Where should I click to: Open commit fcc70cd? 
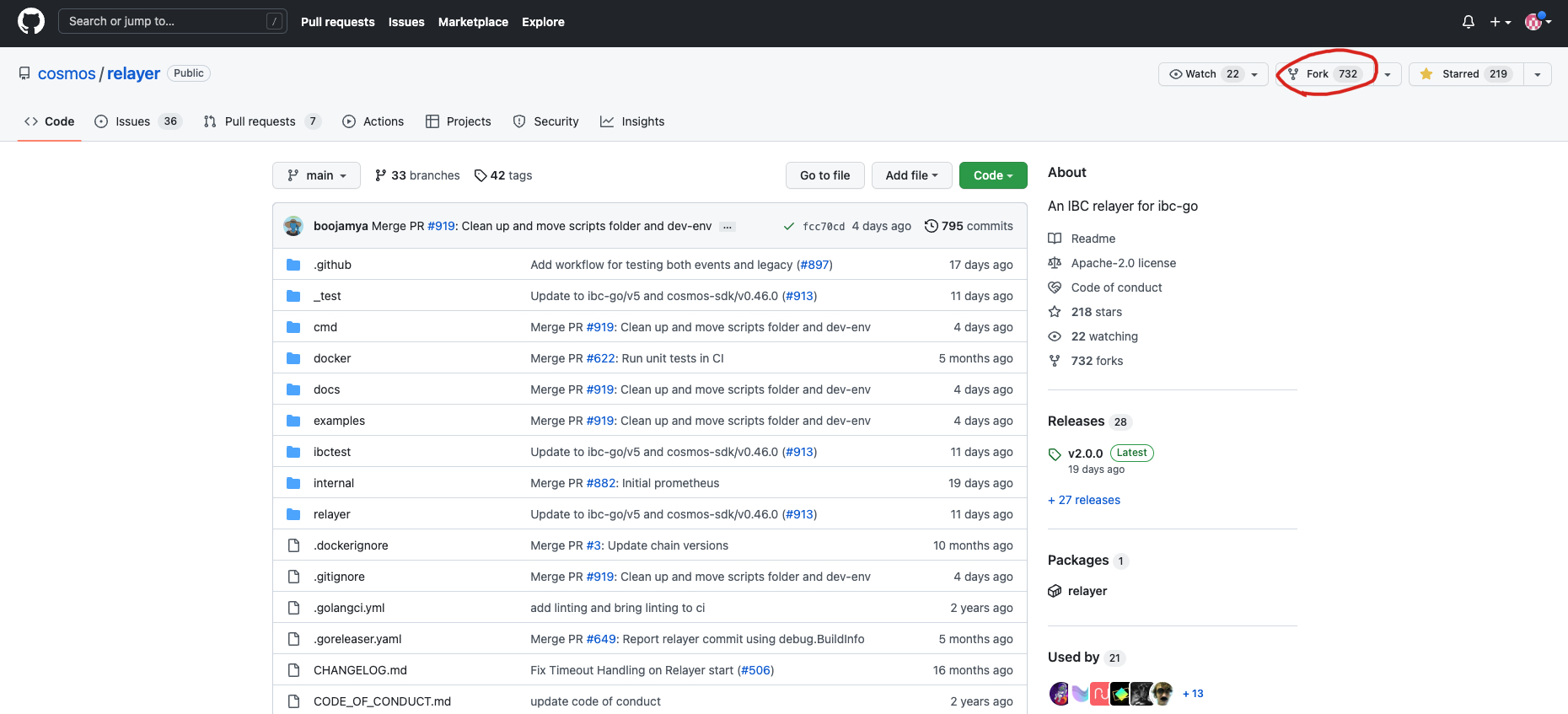click(824, 226)
